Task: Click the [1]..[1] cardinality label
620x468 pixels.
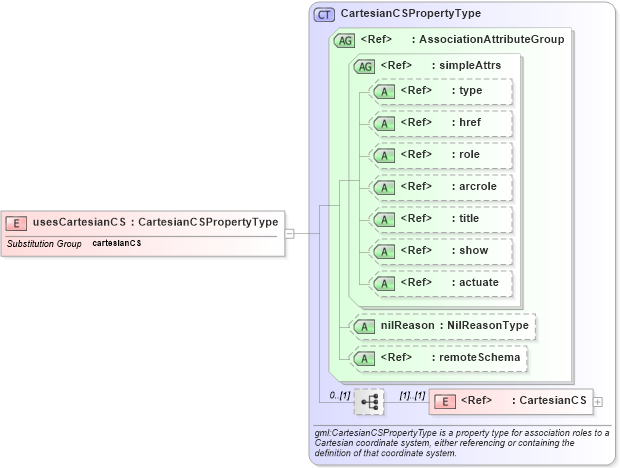Action: (x=412, y=396)
